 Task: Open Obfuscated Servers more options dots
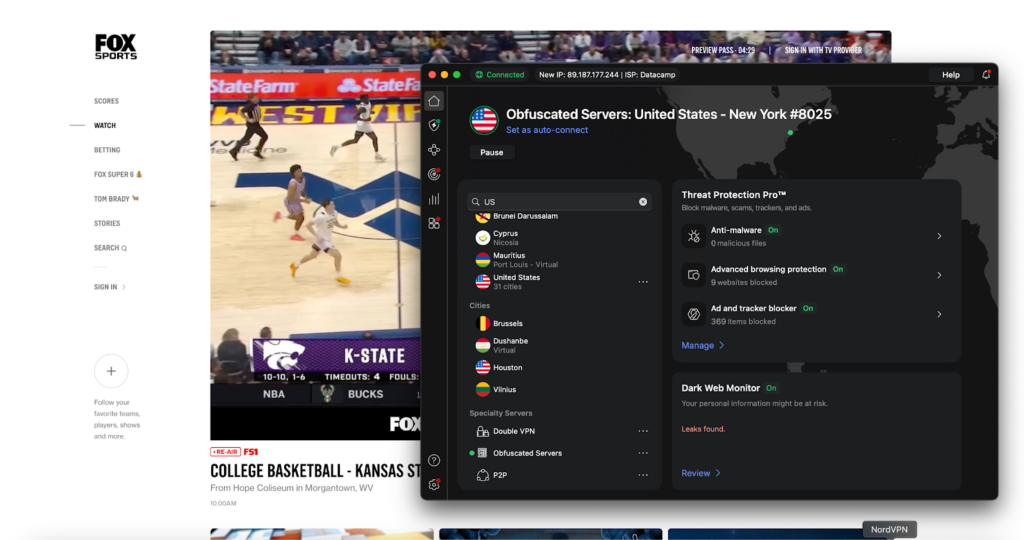[643, 453]
